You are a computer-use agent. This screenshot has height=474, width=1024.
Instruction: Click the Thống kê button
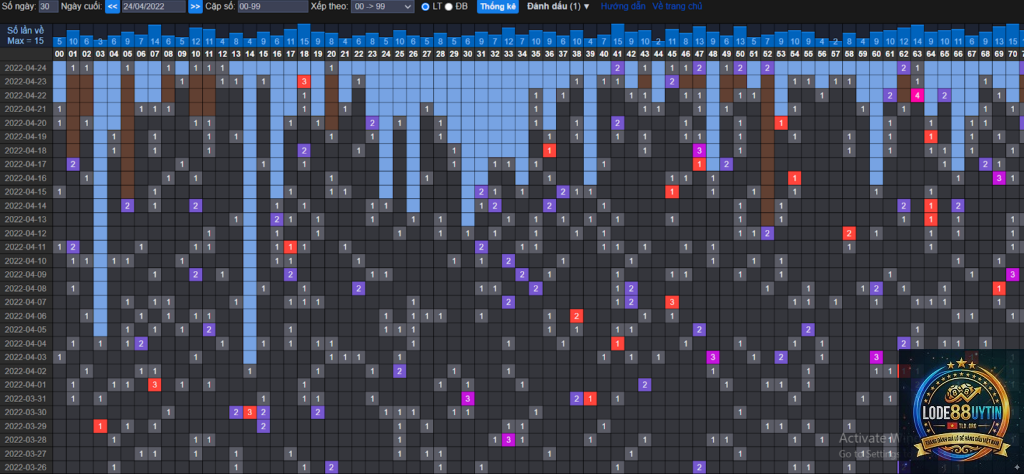[498, 7]
